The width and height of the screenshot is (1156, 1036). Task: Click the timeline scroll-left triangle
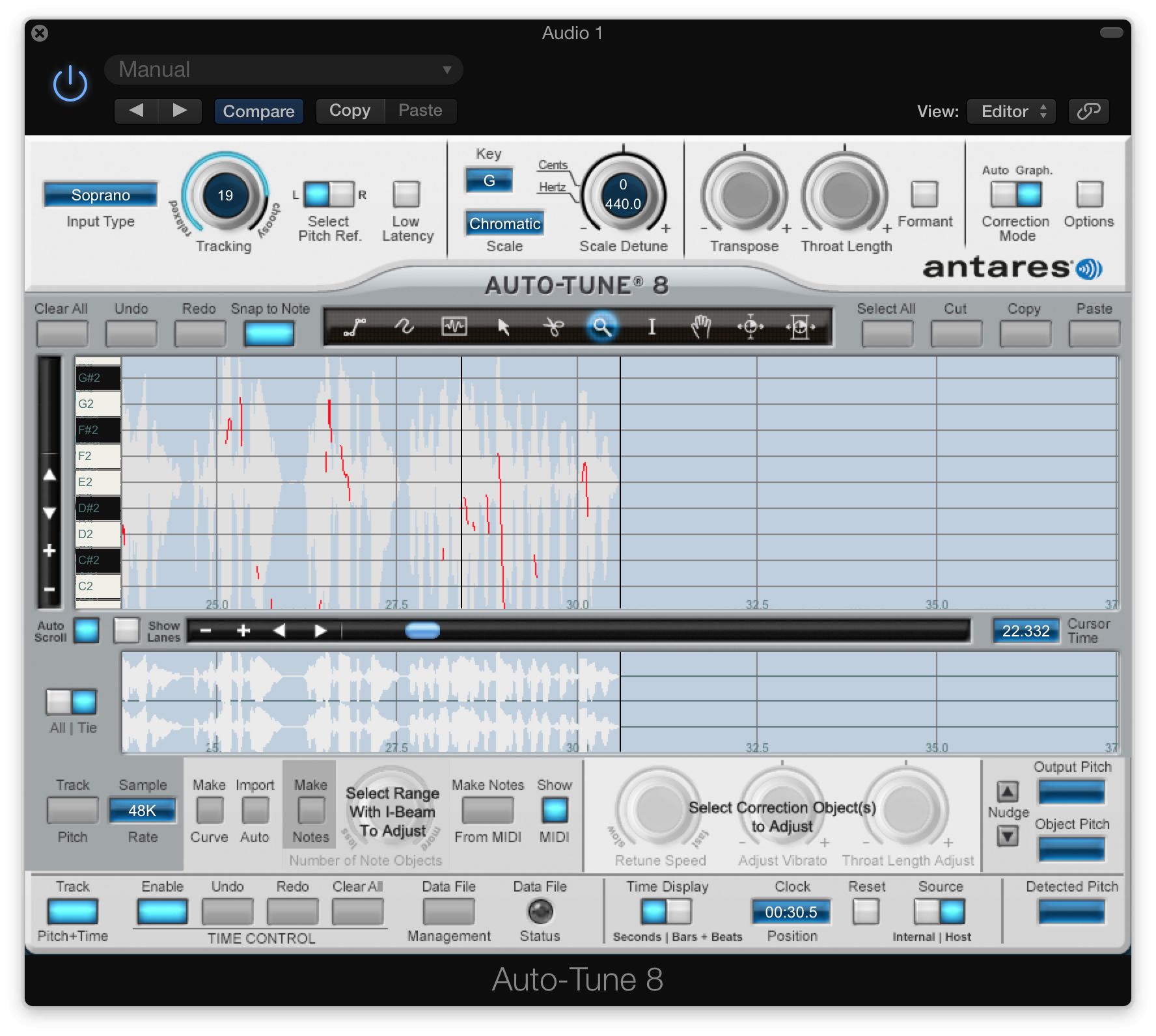[280, 631]
